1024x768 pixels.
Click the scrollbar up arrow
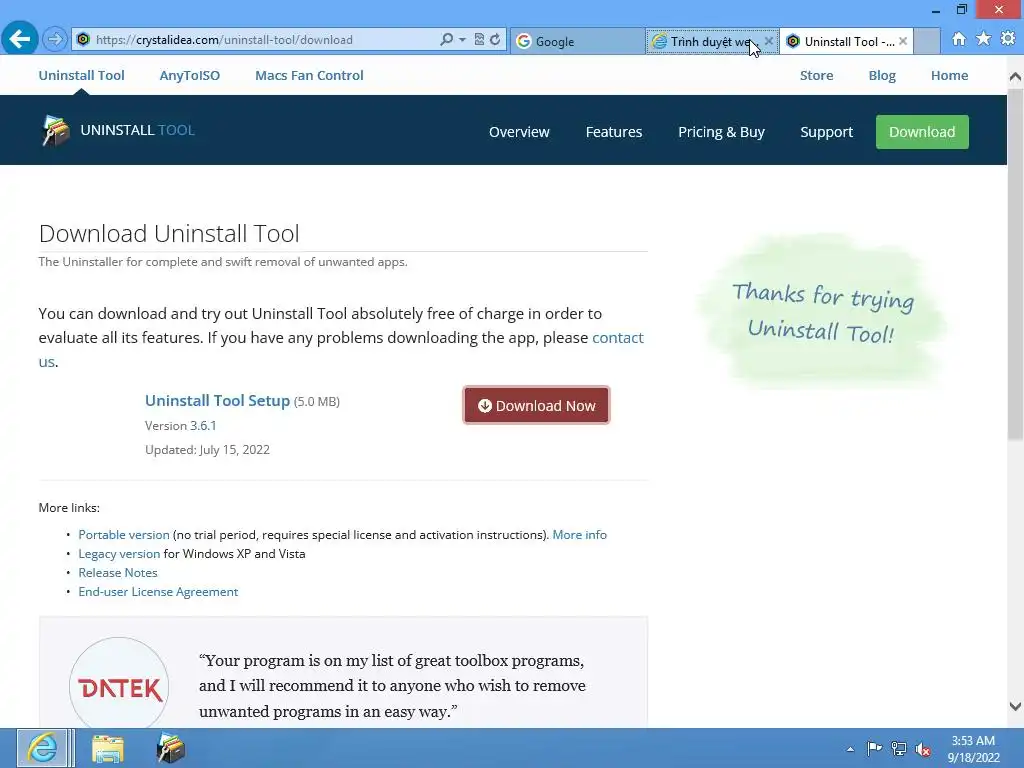point(1015,76)
